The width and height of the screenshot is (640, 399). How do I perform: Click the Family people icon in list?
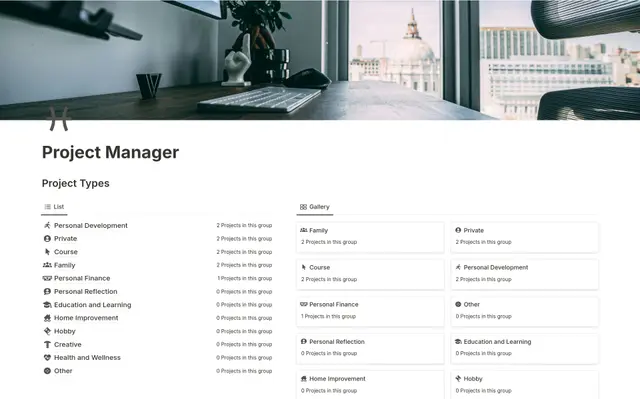coord(47,265)
